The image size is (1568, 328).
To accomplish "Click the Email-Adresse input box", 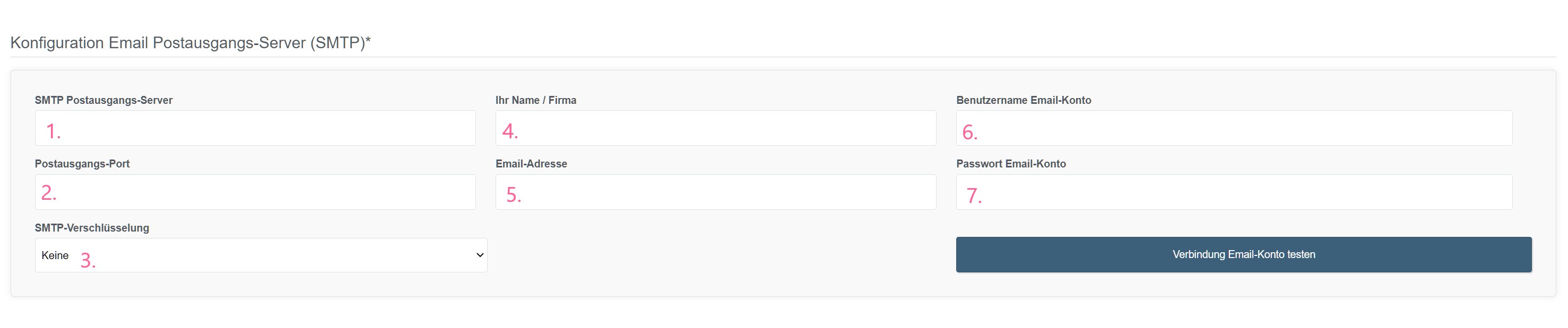I will pos(716,192).
